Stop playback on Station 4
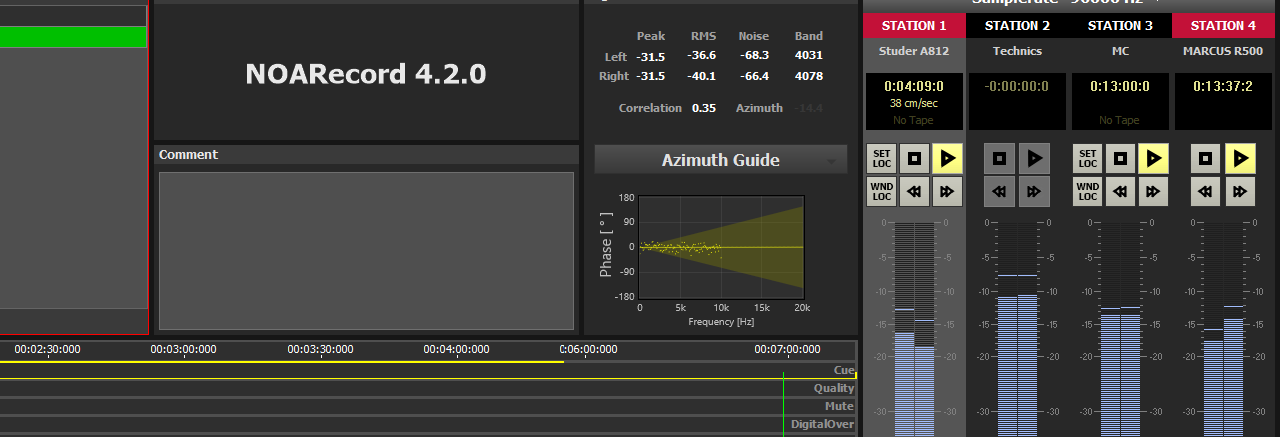This screenshot has height=437, width=1280. coord(1206,158)
